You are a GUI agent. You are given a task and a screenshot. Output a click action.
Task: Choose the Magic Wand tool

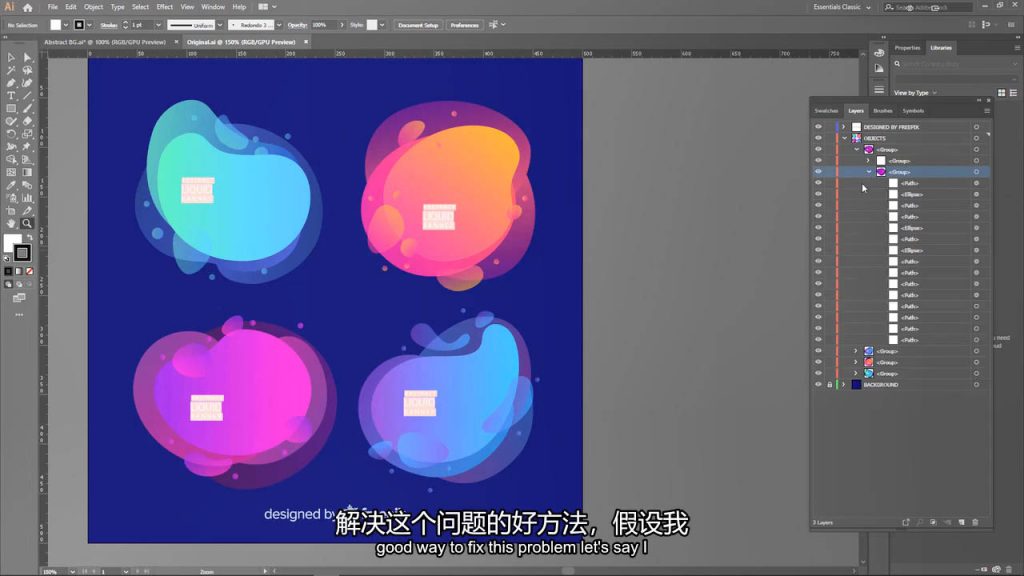pyautogui.click(x=11, y=70)
